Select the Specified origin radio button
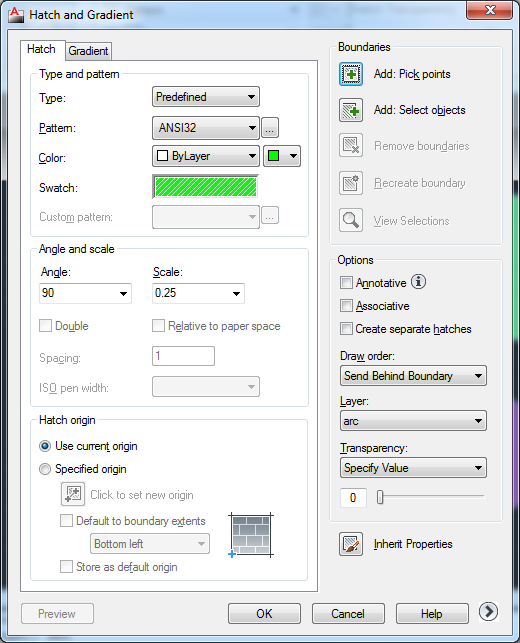520x643 pixels. 45,469
